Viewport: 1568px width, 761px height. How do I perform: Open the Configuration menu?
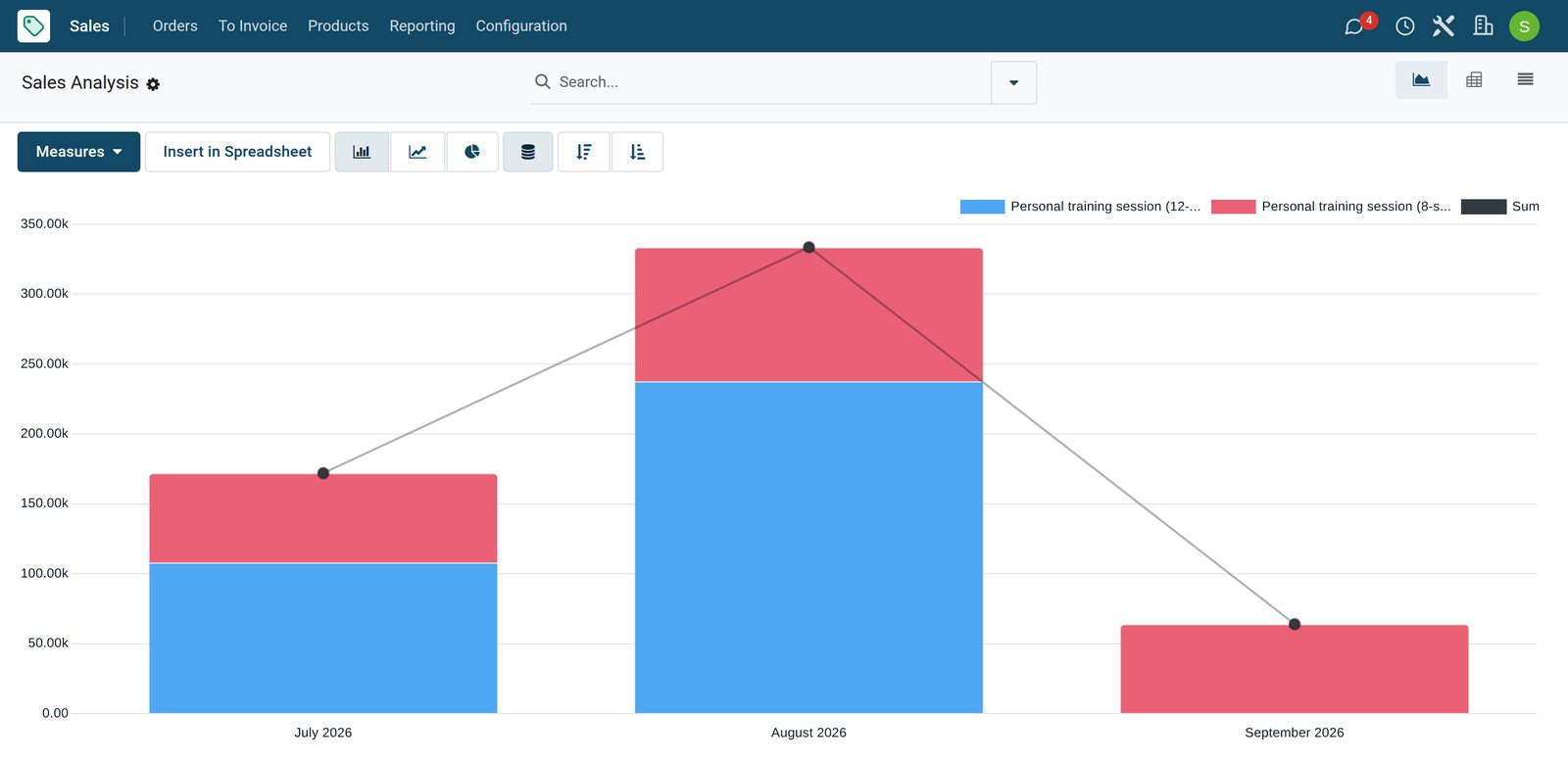click(x=521, y=26)
